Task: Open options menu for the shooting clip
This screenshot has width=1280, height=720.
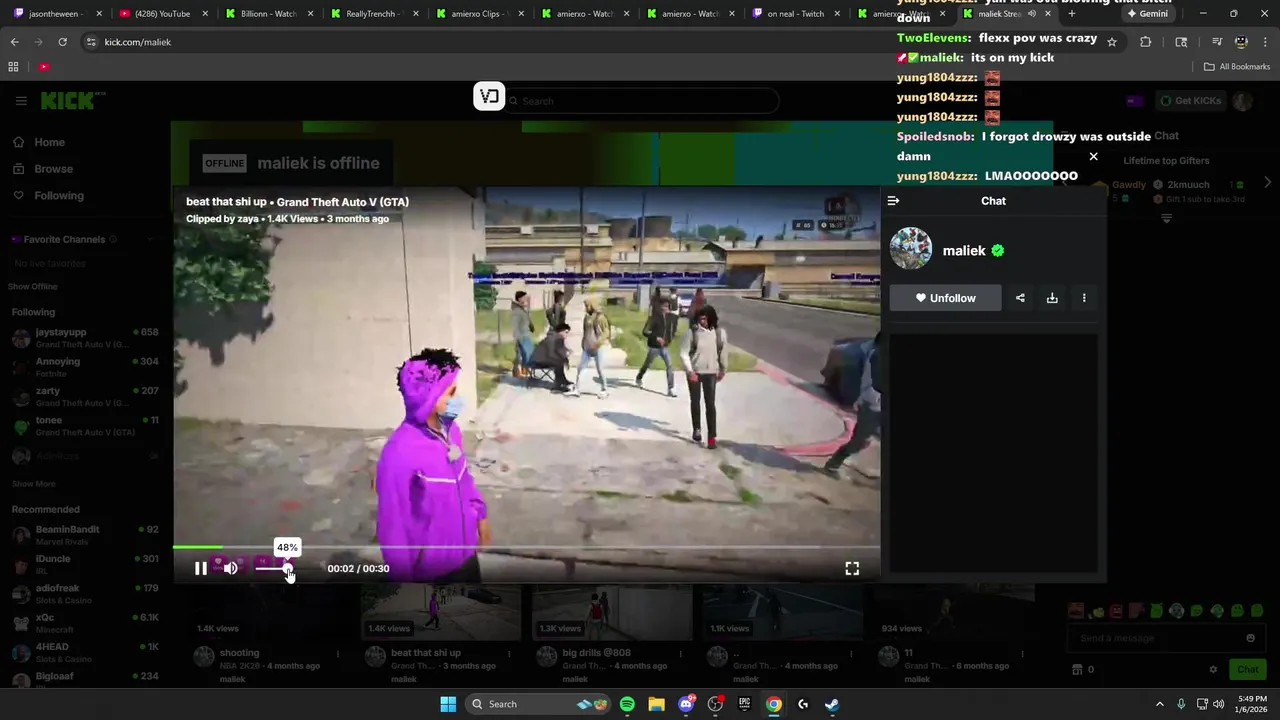Action: [338, 654]
